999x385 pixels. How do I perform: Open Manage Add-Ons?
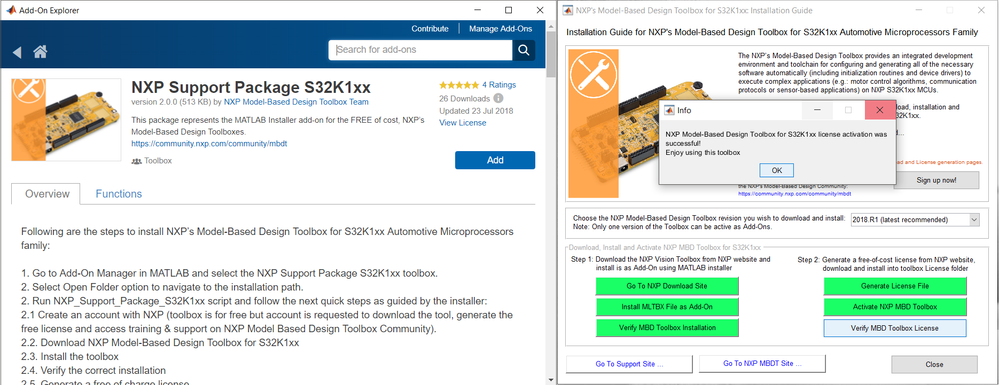point(501,29)
